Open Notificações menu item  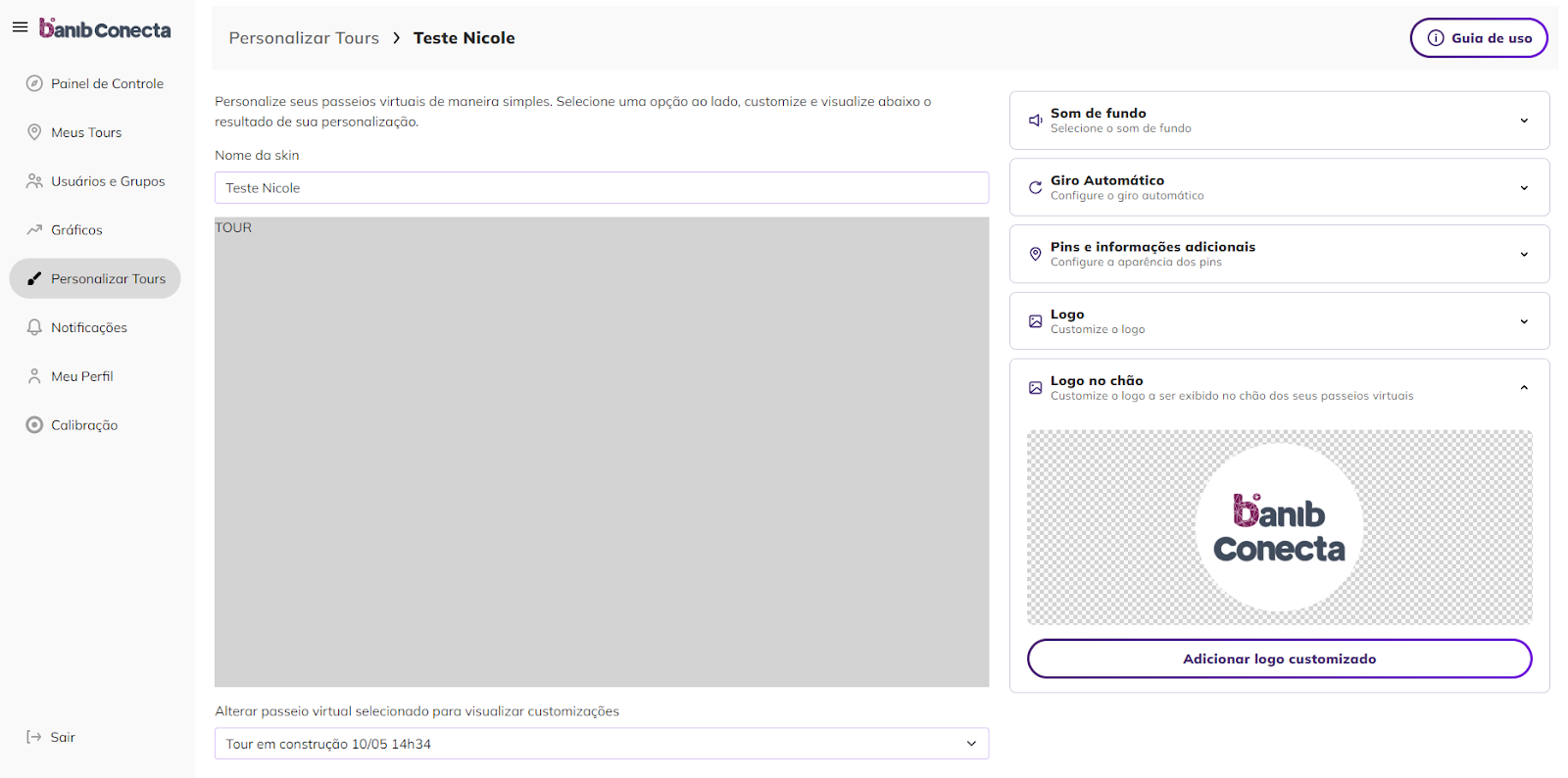click(95, 327)
